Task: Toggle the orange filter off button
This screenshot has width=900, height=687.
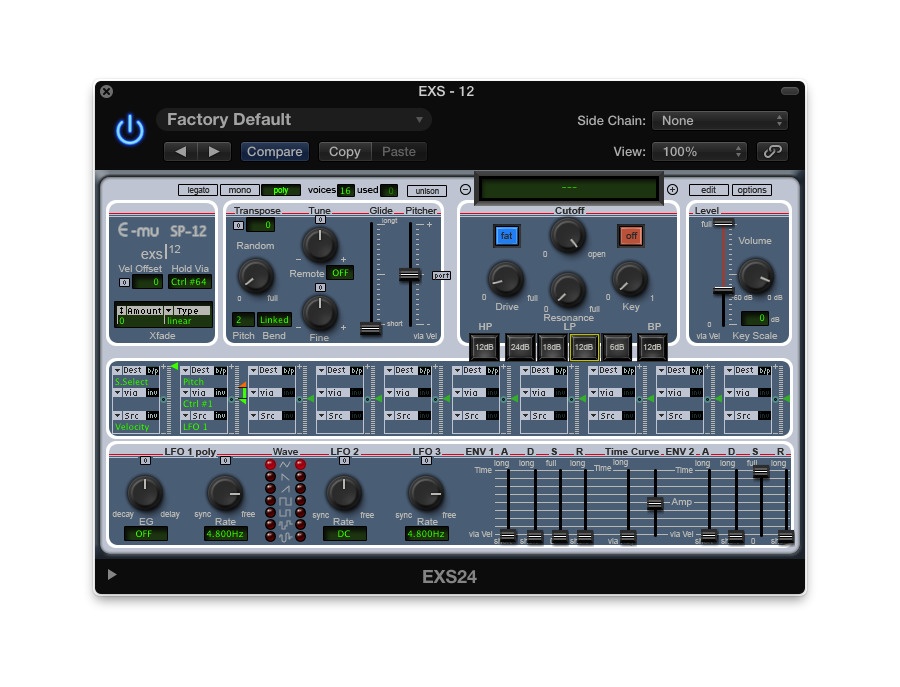Action: pos(631,236)
